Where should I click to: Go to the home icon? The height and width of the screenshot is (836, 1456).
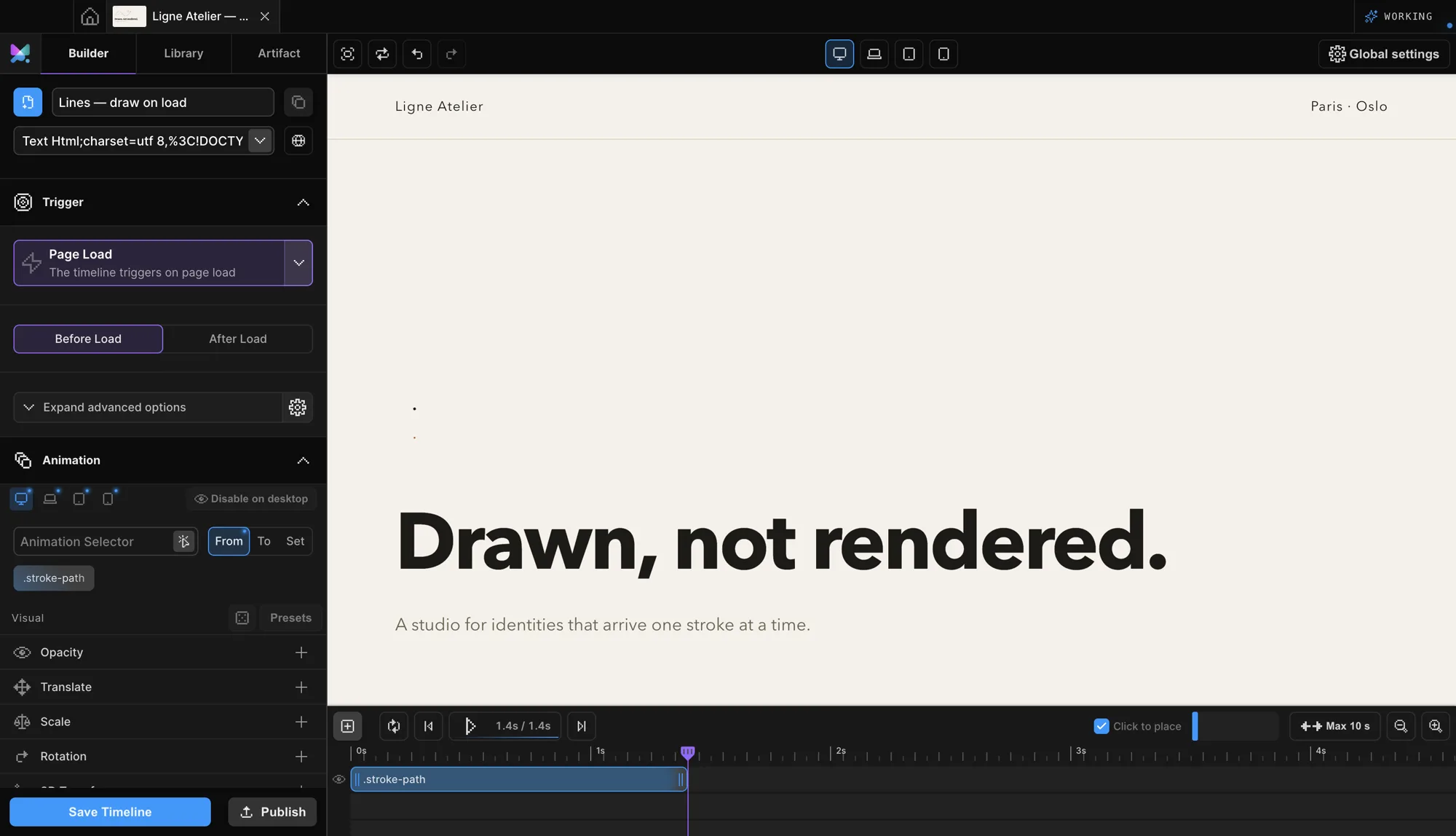(90, 16)
